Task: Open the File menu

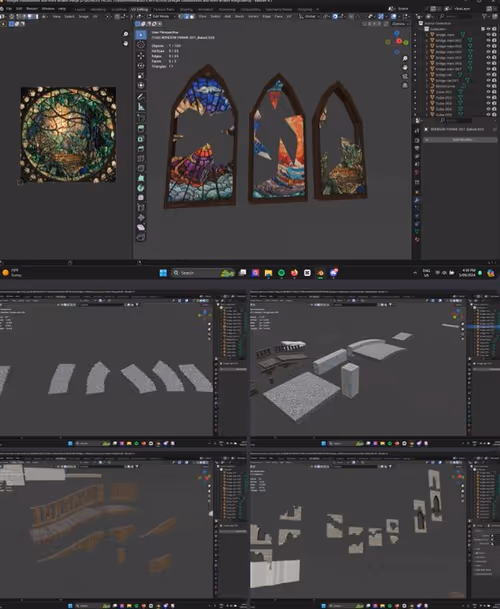Action: pyautogui.click(x=9, y=9)
